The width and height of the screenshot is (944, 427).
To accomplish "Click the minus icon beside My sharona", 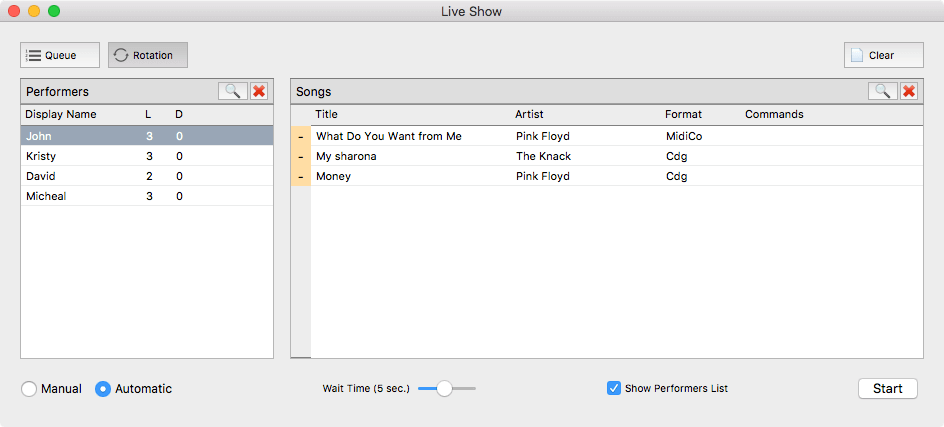I will click(301, 156).
